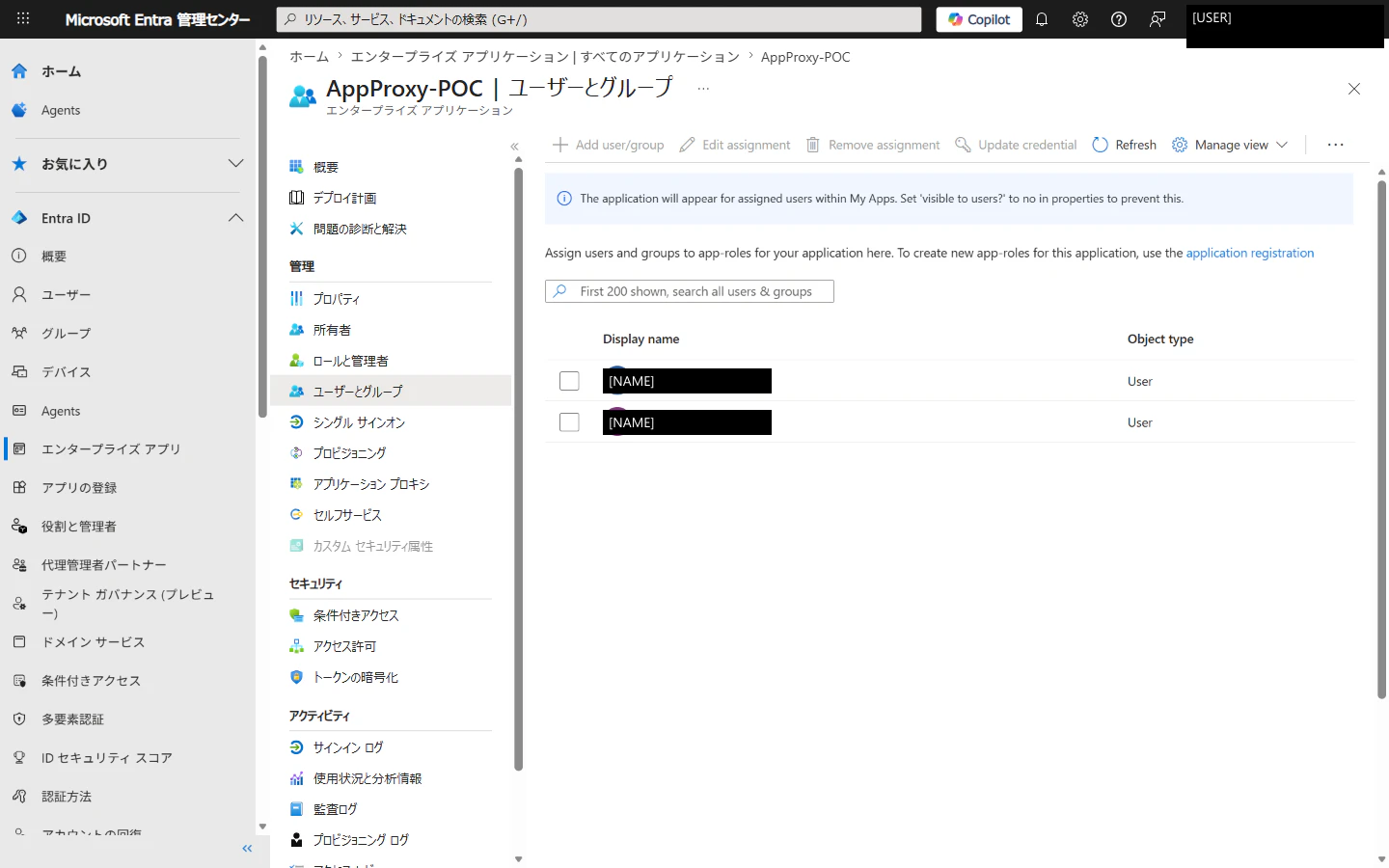Image resolution: width=1389 pixels, height=868 pixels.
Task: Focus the search all users & groups field
Action: tap(690, 291)
